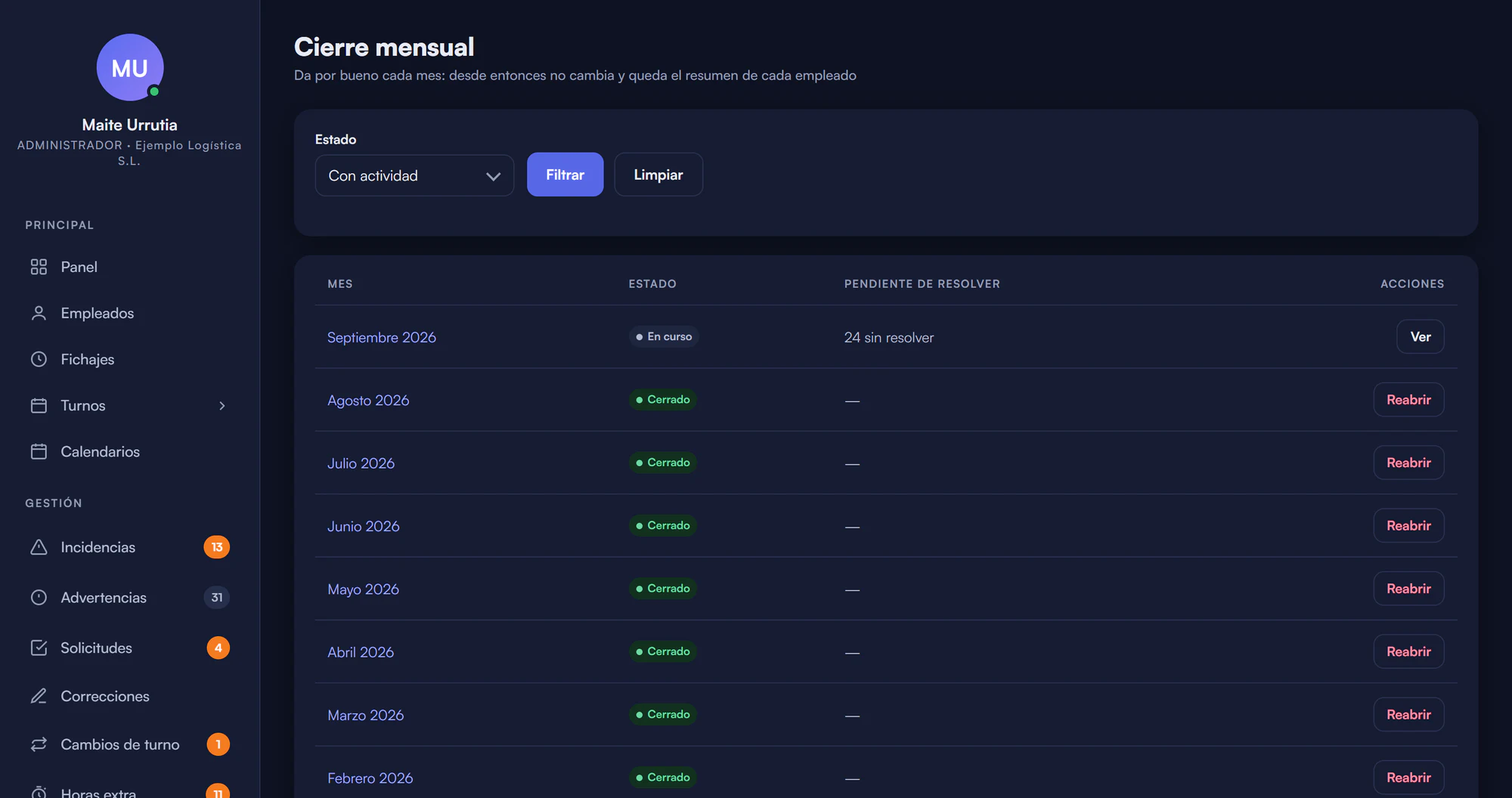The width and height of the screenshot is (1512, 798).
Task: Reopen Agosto 2026 with Reabrir
Action: click(1408, 400)
